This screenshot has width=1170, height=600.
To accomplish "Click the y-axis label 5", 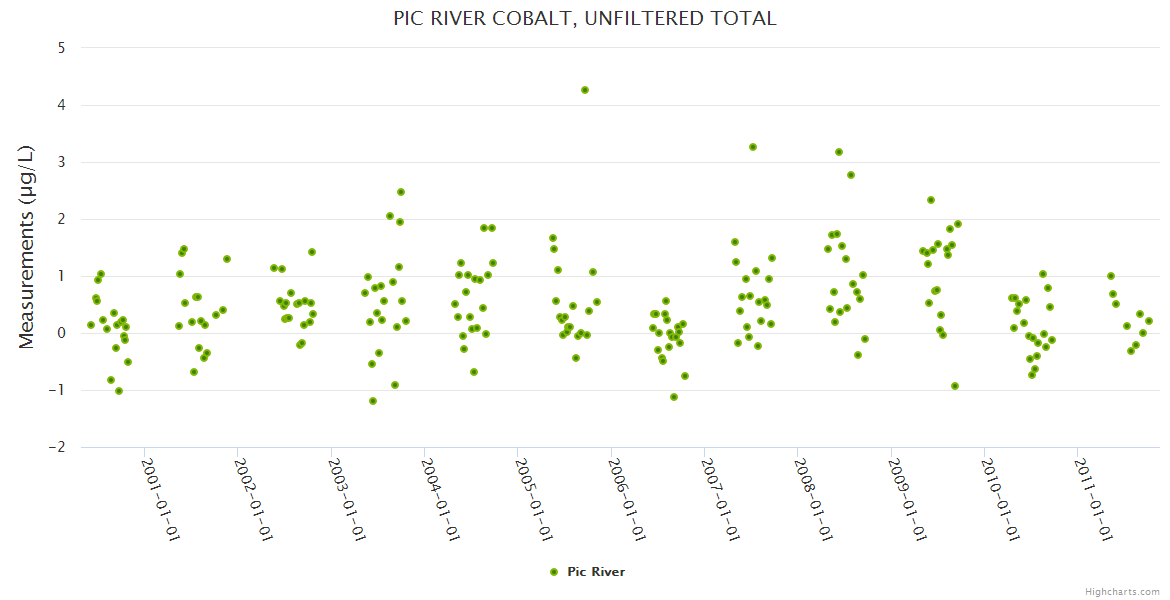I will tap(62, 47).
